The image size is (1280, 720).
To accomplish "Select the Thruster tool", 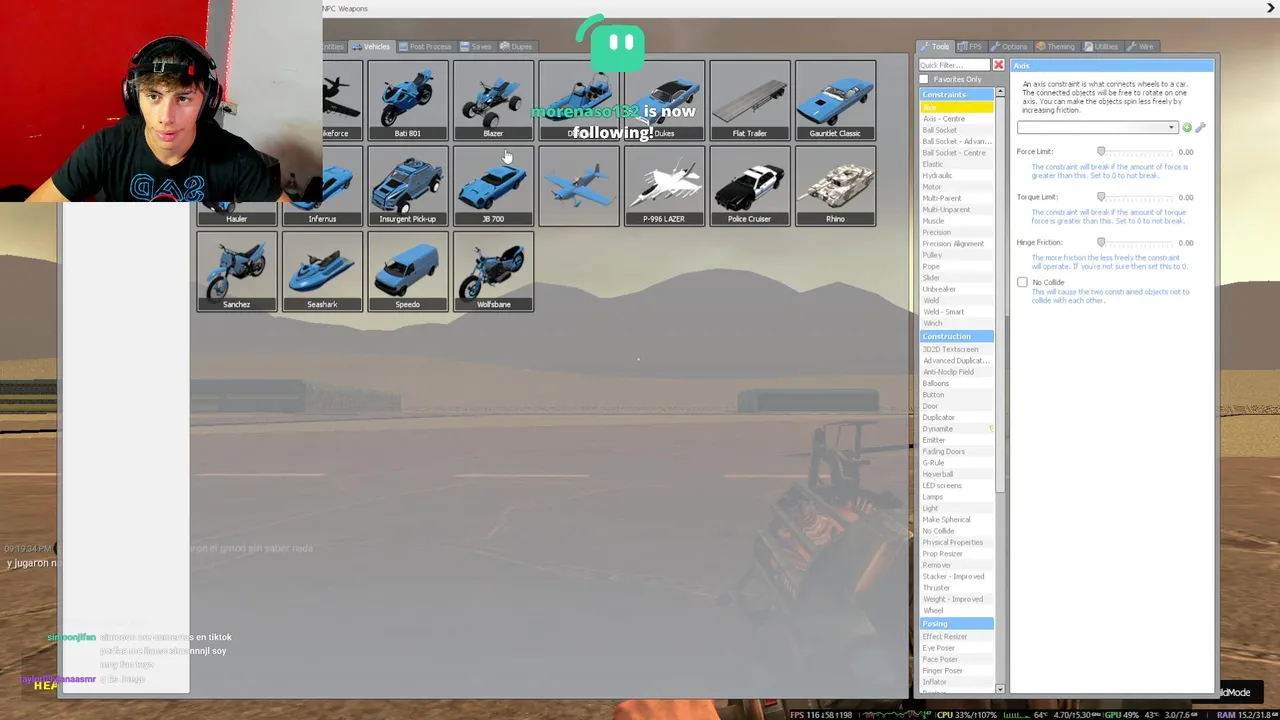I will (x=956, y=588).
